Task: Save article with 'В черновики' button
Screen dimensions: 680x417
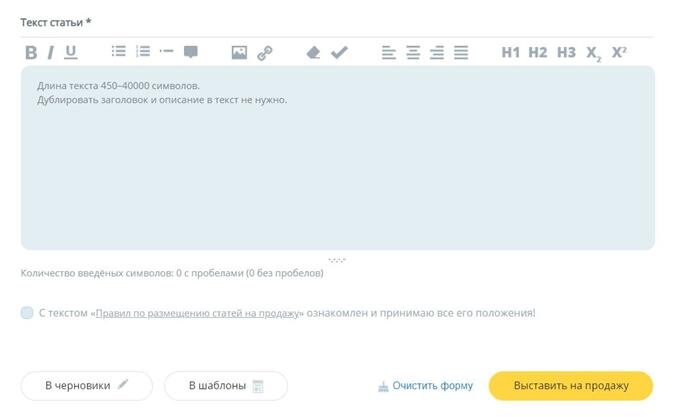Action: (87, 385)
